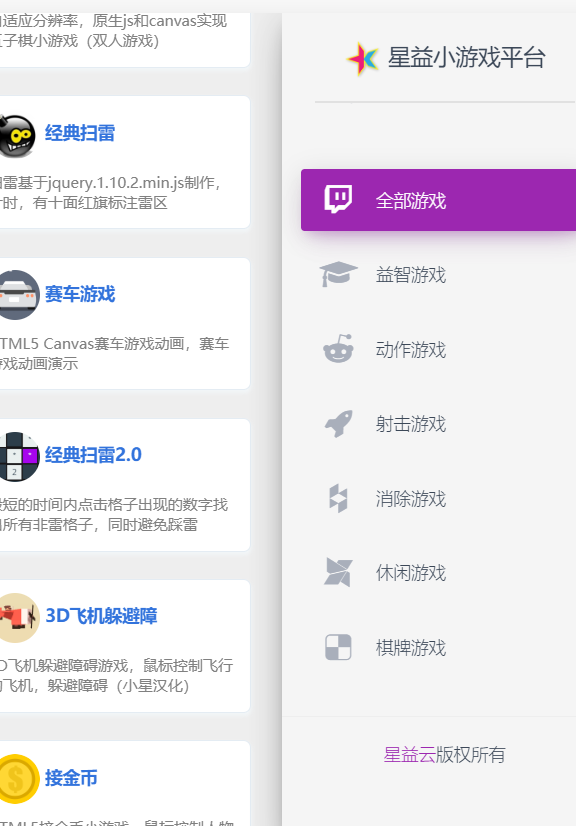Open the 3D飞机躲避障 game title link
The width and height of the screenshot is (576, 826).
[101, 615]
